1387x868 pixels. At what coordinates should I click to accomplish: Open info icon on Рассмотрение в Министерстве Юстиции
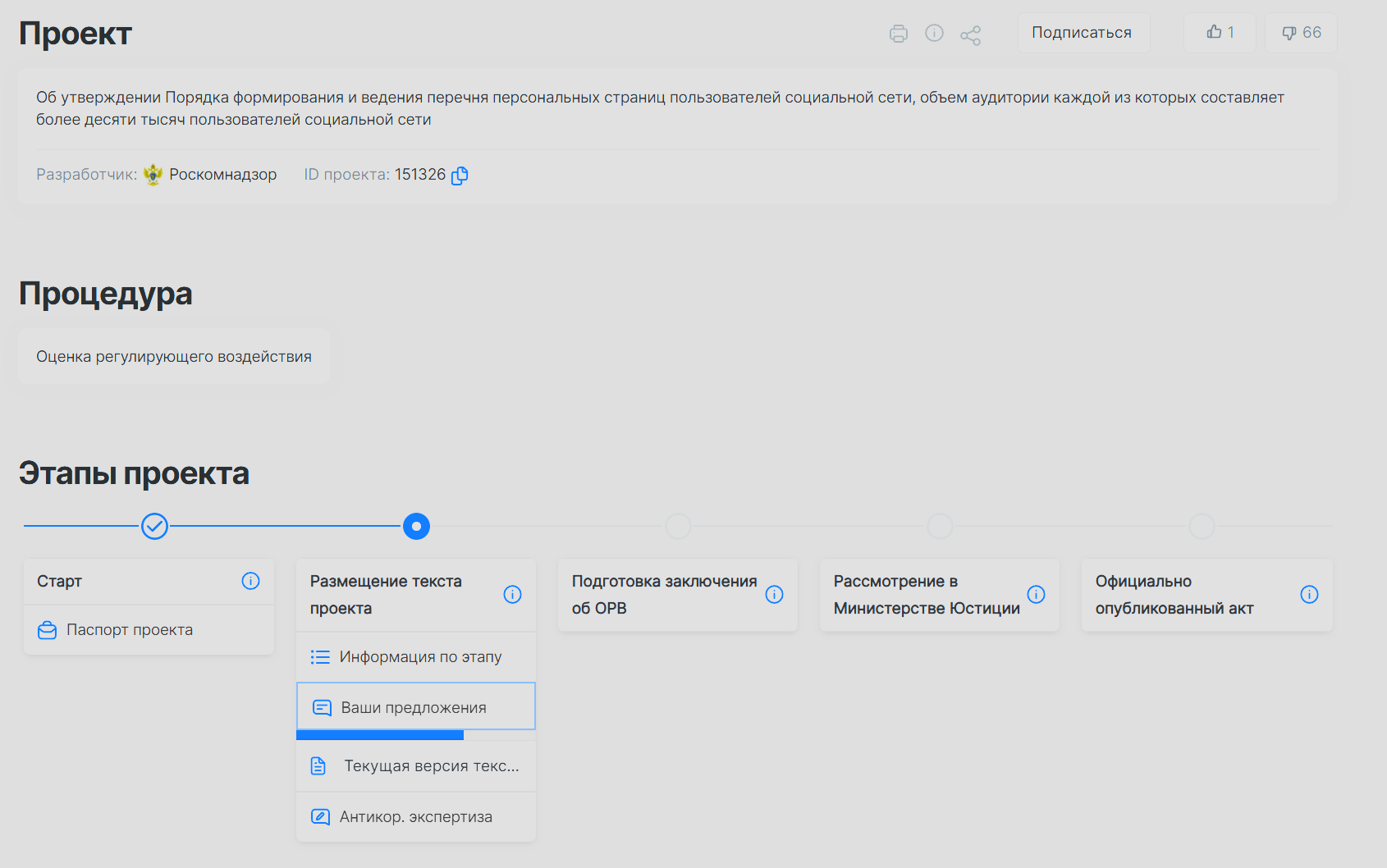(x=1037, y=595)
